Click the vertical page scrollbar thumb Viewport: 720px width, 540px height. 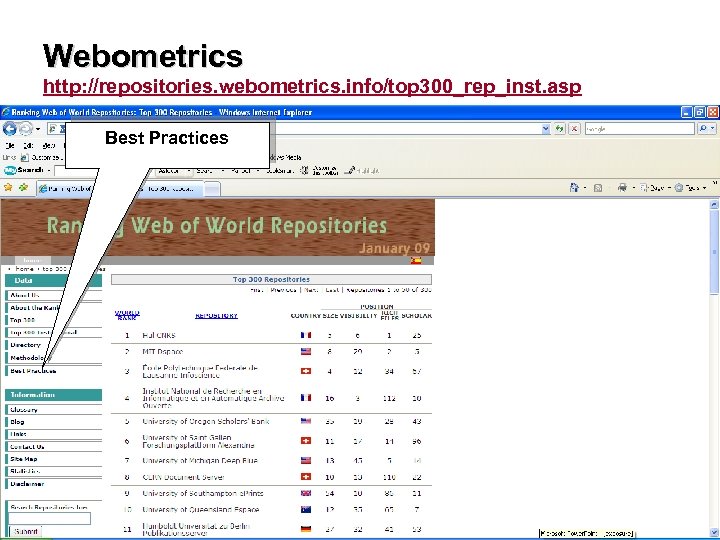coord(714,252)
